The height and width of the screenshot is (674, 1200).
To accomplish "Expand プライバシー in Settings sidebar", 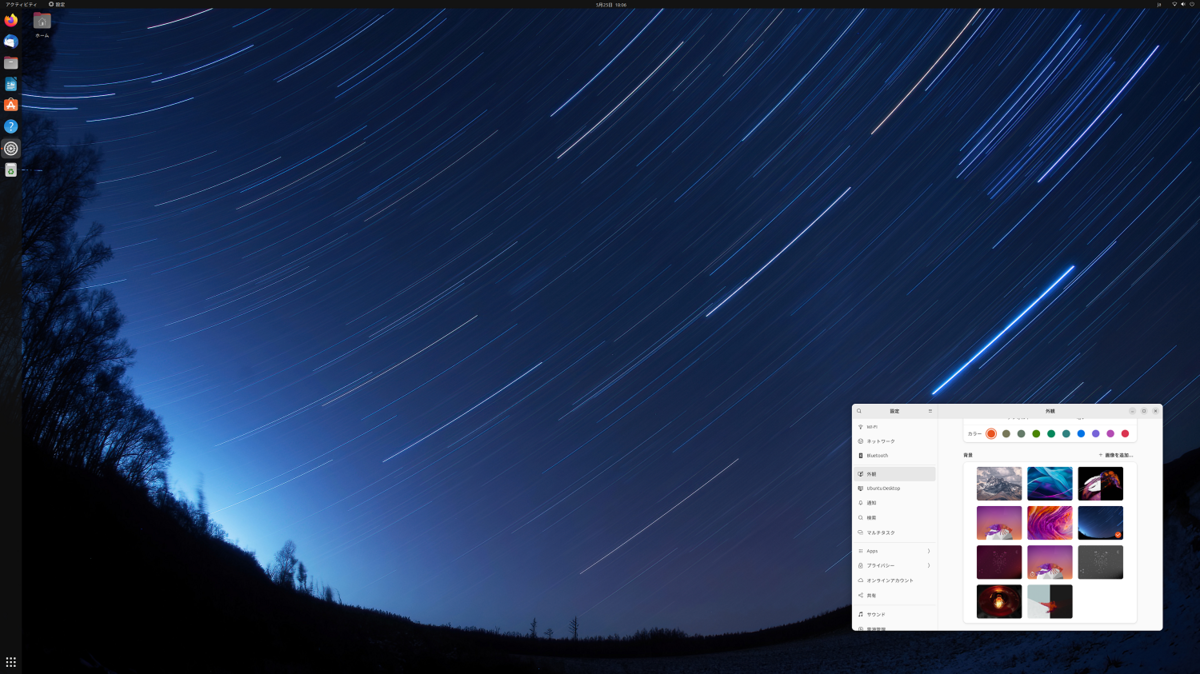I will click(895, 566).
